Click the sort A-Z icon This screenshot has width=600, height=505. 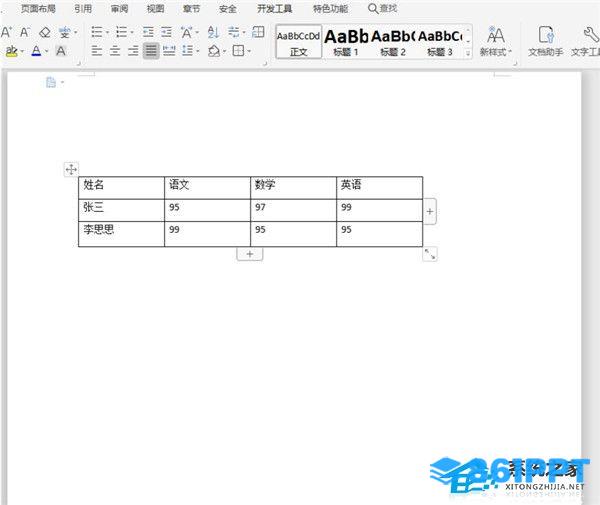tap(213, 32)
